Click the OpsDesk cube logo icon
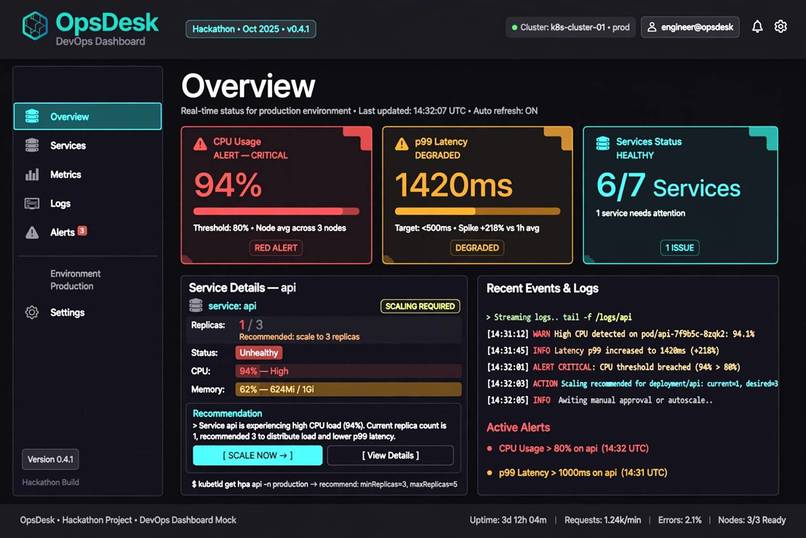The image size is (806, 538). [x=35, y=26]
